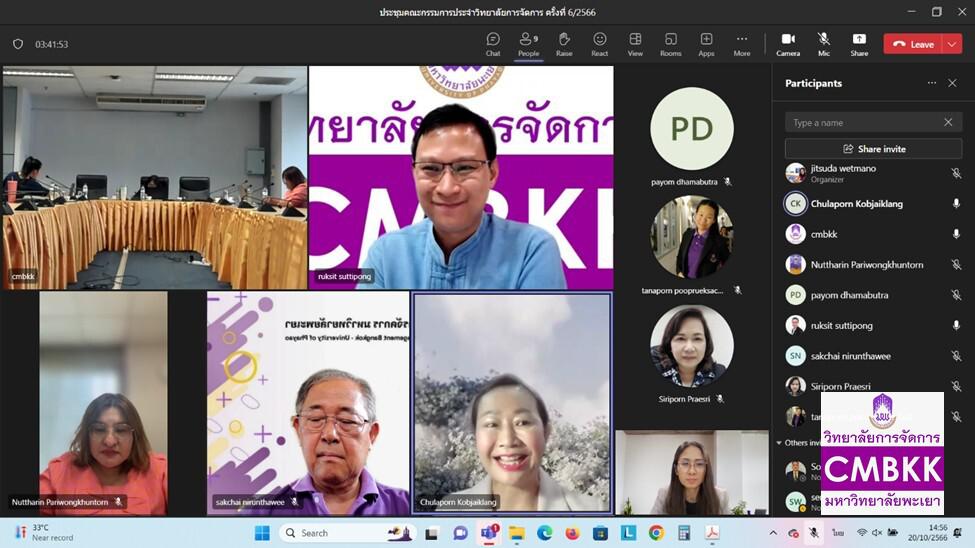Toggle mic for ruksit suttipong in list

click(x=956, y=325)
